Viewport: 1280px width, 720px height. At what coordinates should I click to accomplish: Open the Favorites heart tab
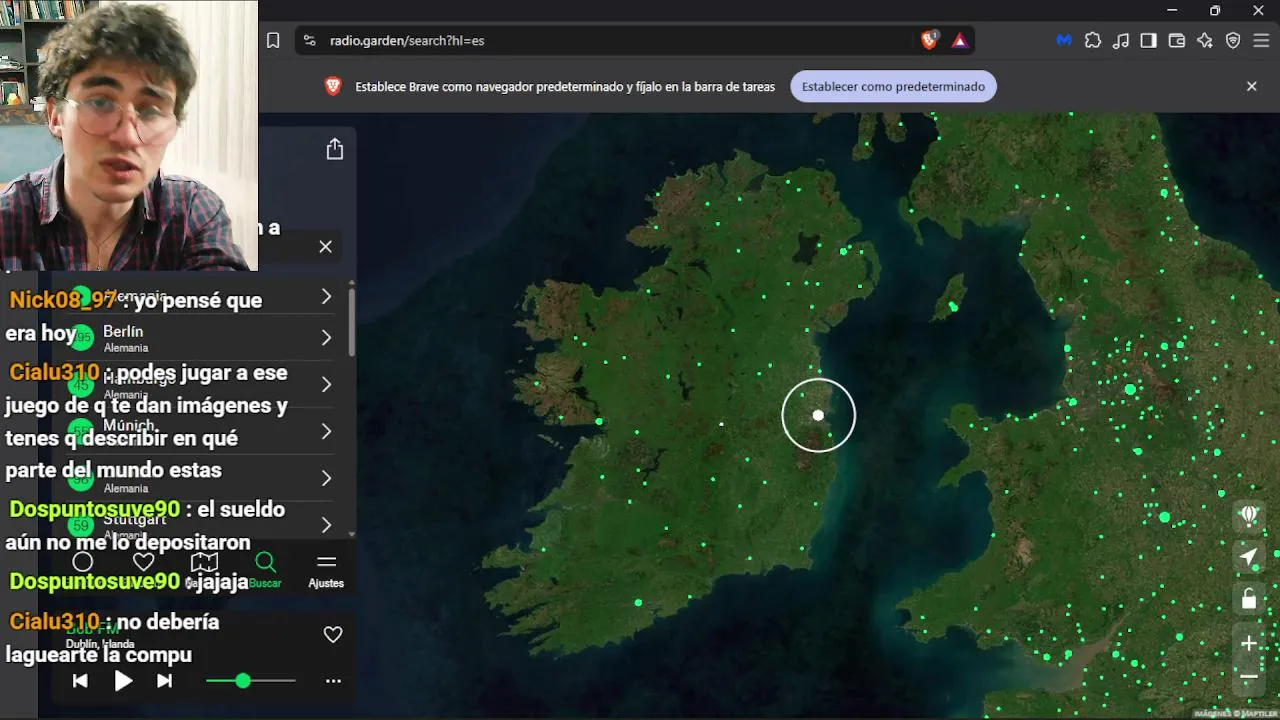click(144, 562)
